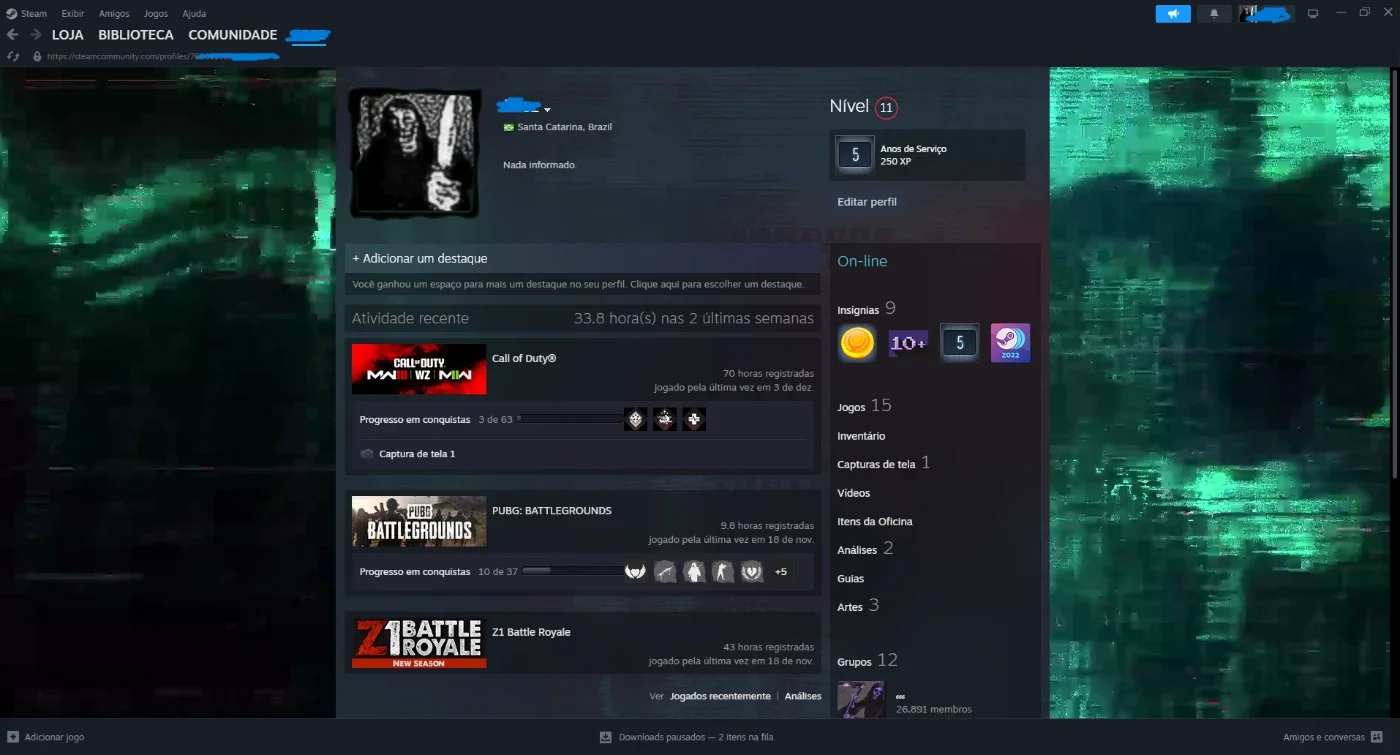Open Análises 2 in the sidebar
The width and height of the screenshot is (1400, 755).
click(865, 549)
